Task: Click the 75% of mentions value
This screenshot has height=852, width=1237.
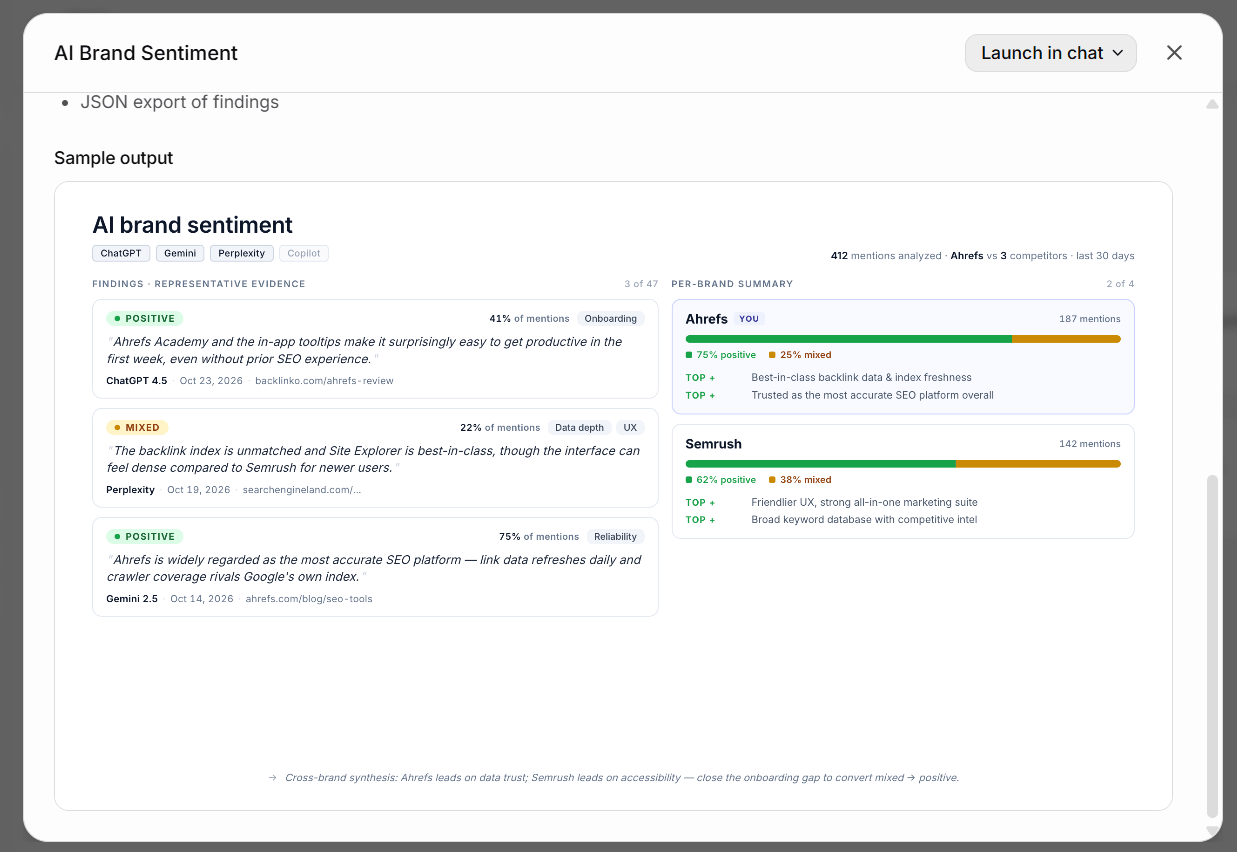Action: 539,537
